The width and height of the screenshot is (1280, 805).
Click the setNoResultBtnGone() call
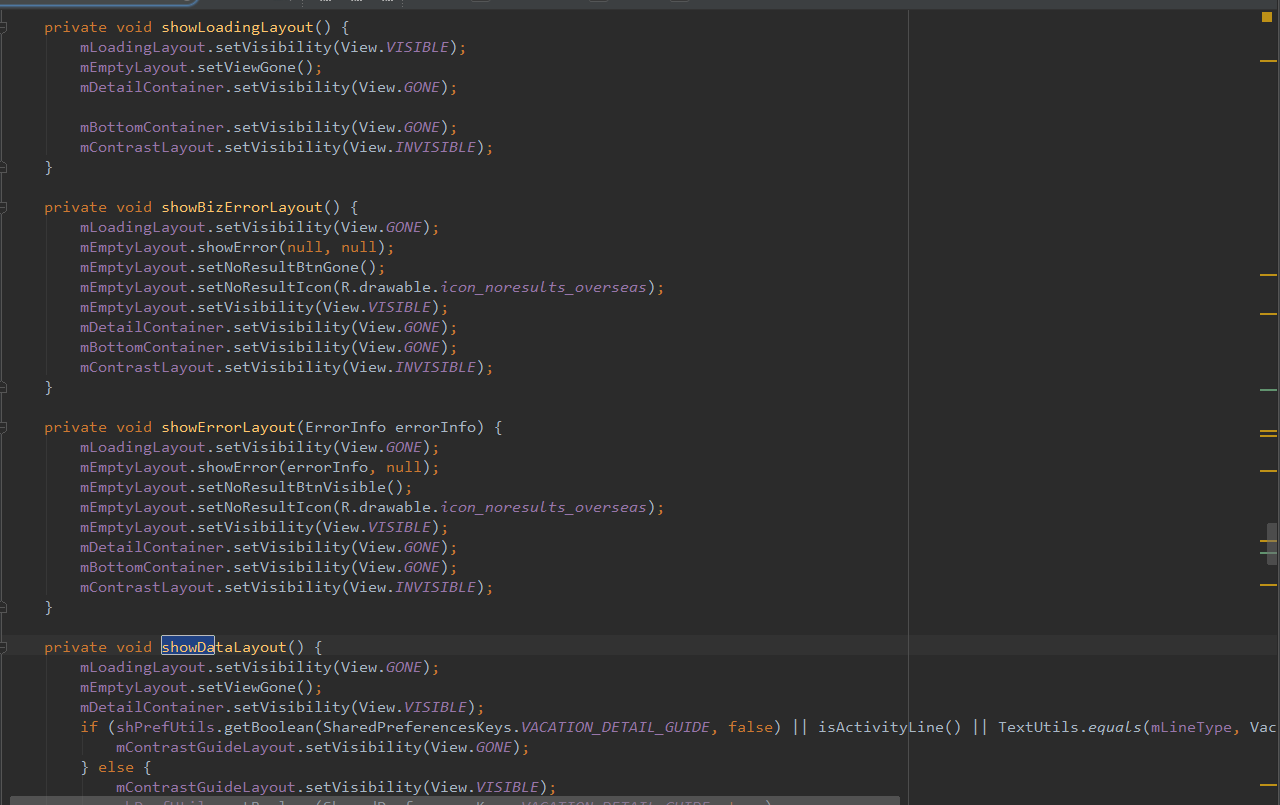click(287, 267)
